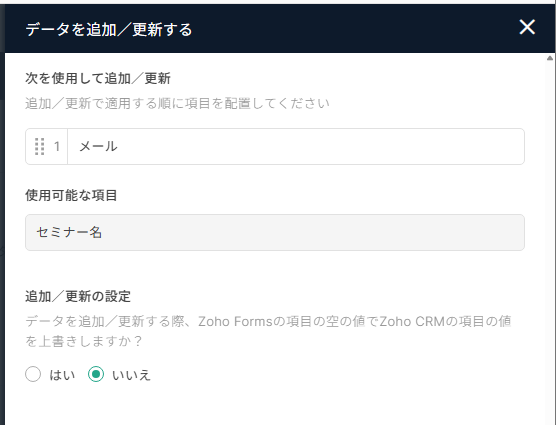Screen dimensions: 556x425
Task: Click the dark page strip left of dialog
Action: [2, 213]
